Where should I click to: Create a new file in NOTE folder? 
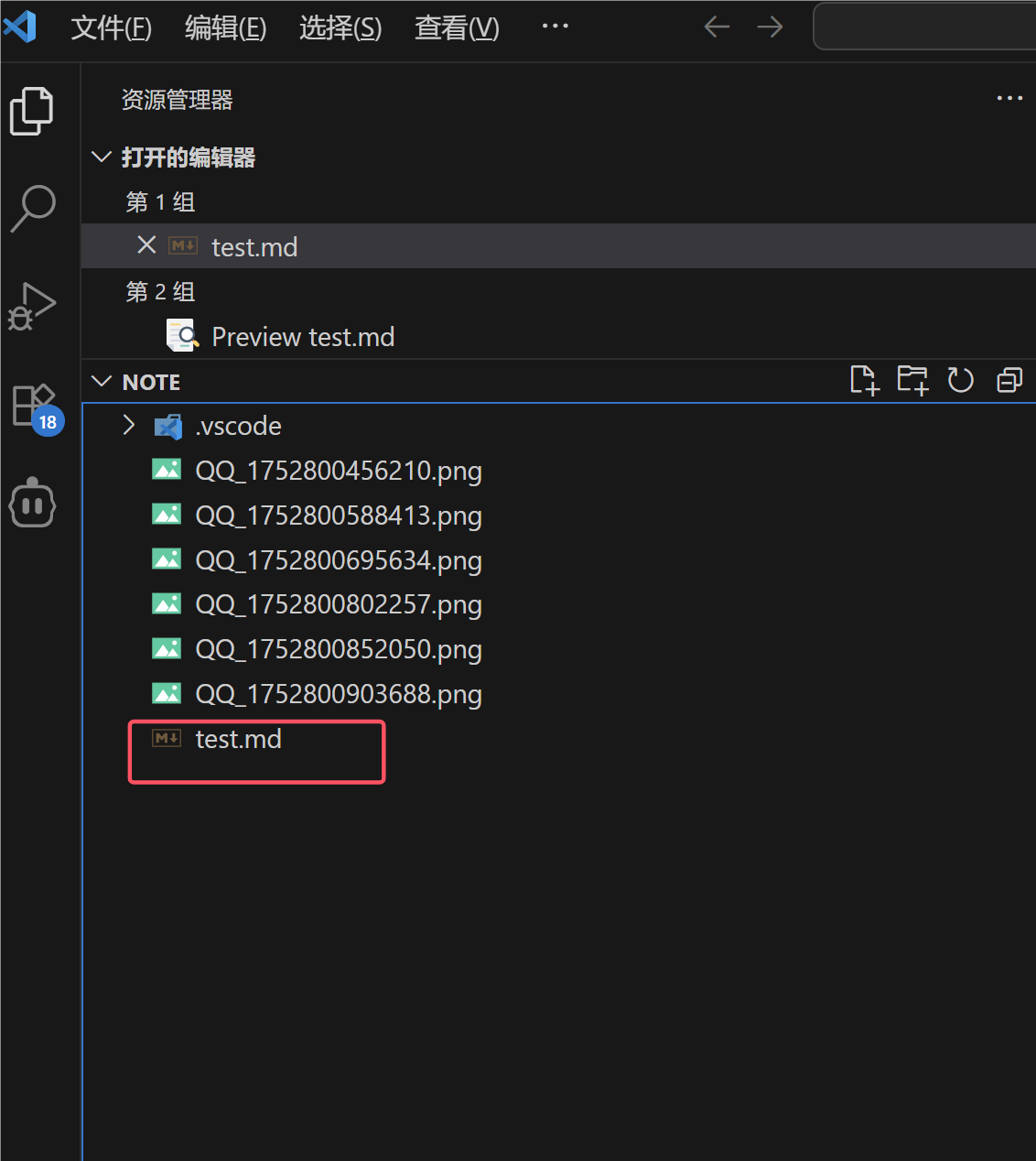pos(864,379)
